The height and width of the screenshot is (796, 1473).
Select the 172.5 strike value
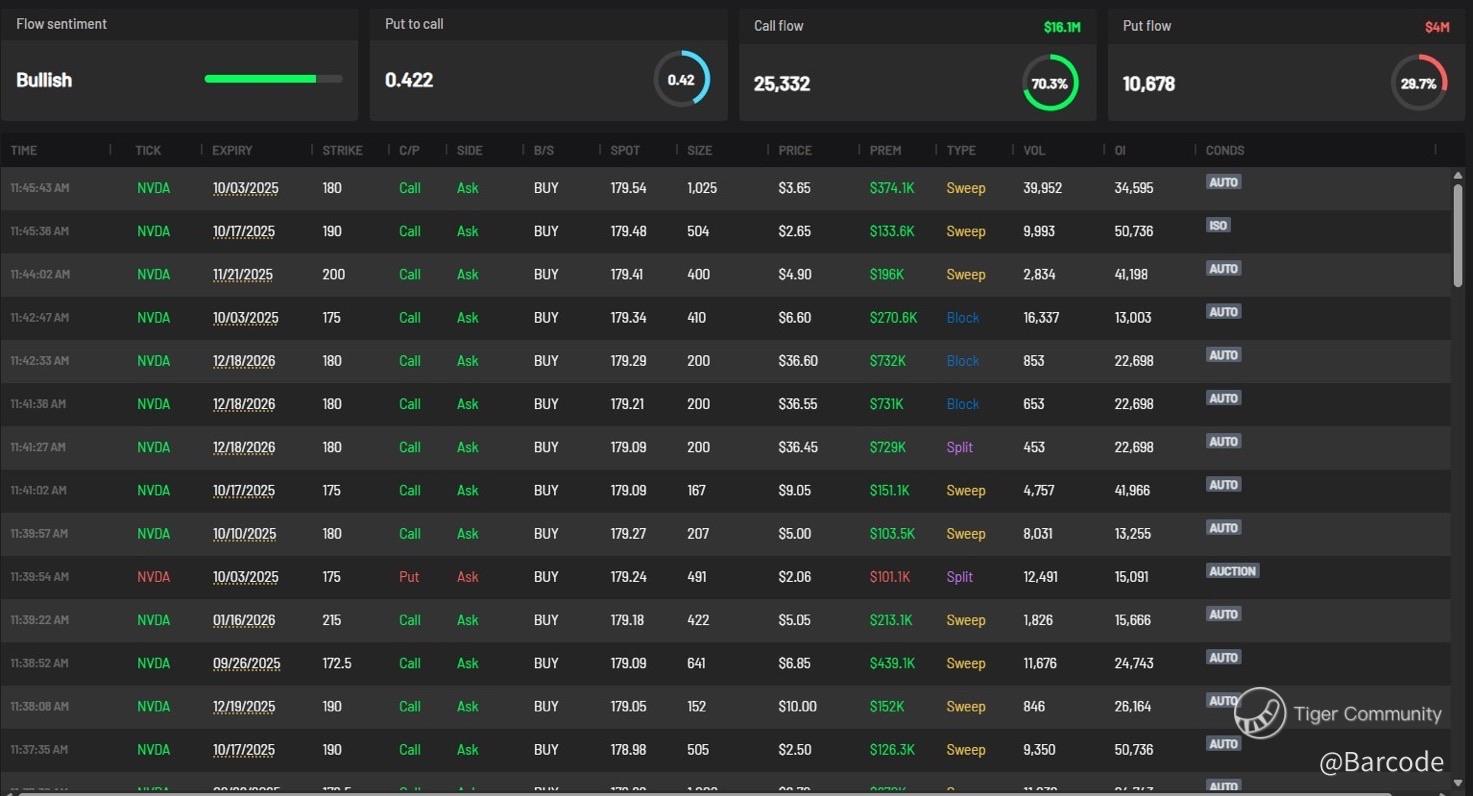[337, 663]
